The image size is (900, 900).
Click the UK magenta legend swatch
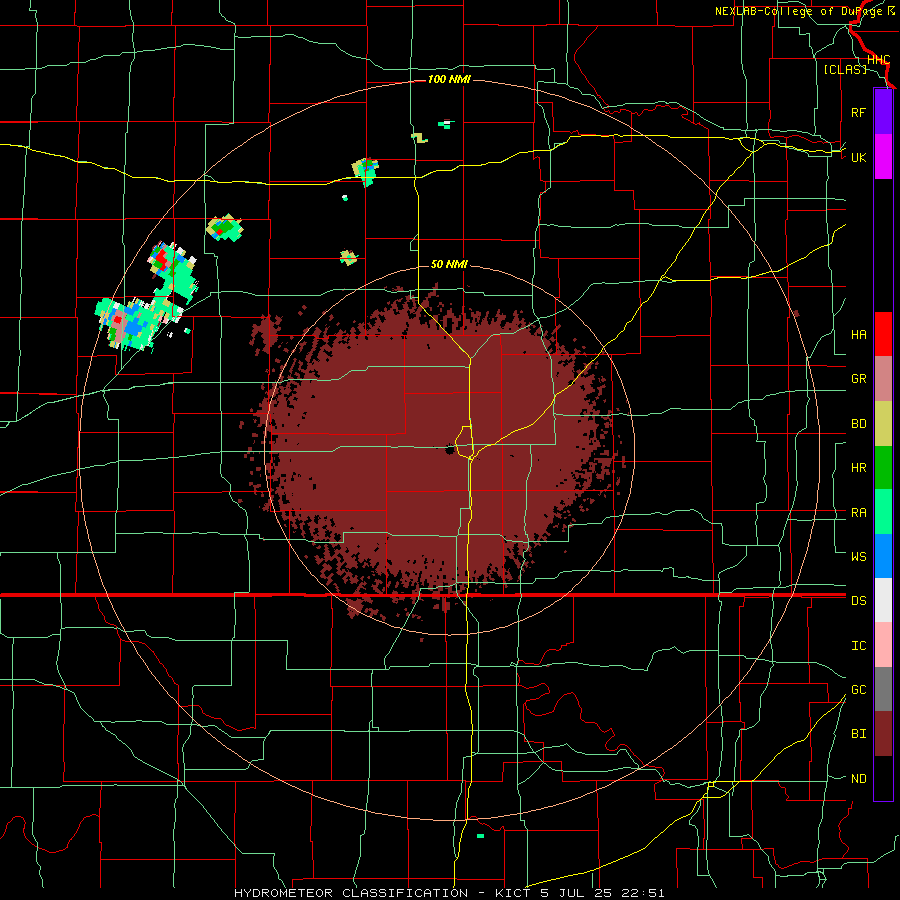pos(883,157)
